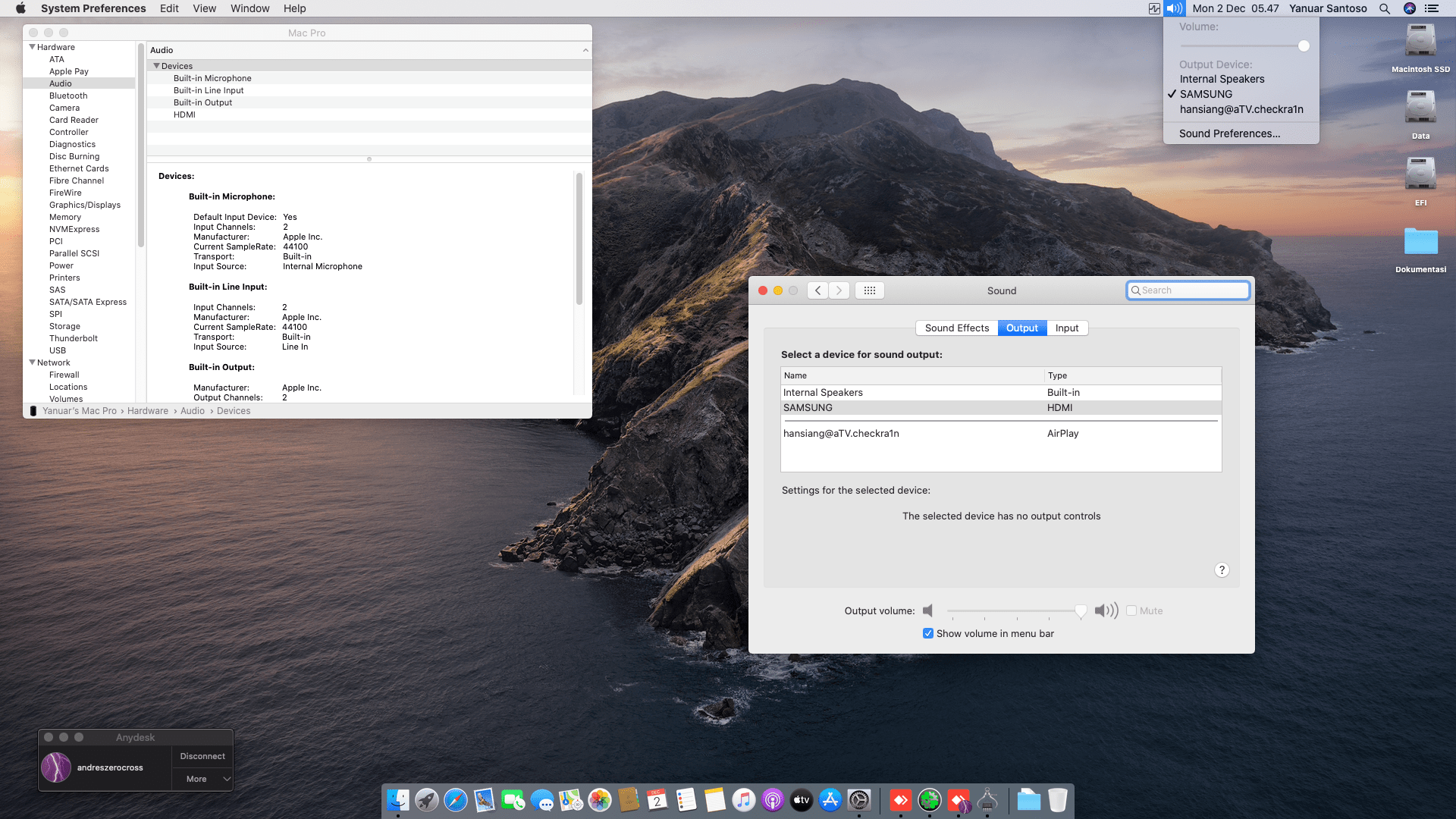Open FaceTime from the Dock
This screenshot has width=1456, height=819.
click(x=513, y=800)
